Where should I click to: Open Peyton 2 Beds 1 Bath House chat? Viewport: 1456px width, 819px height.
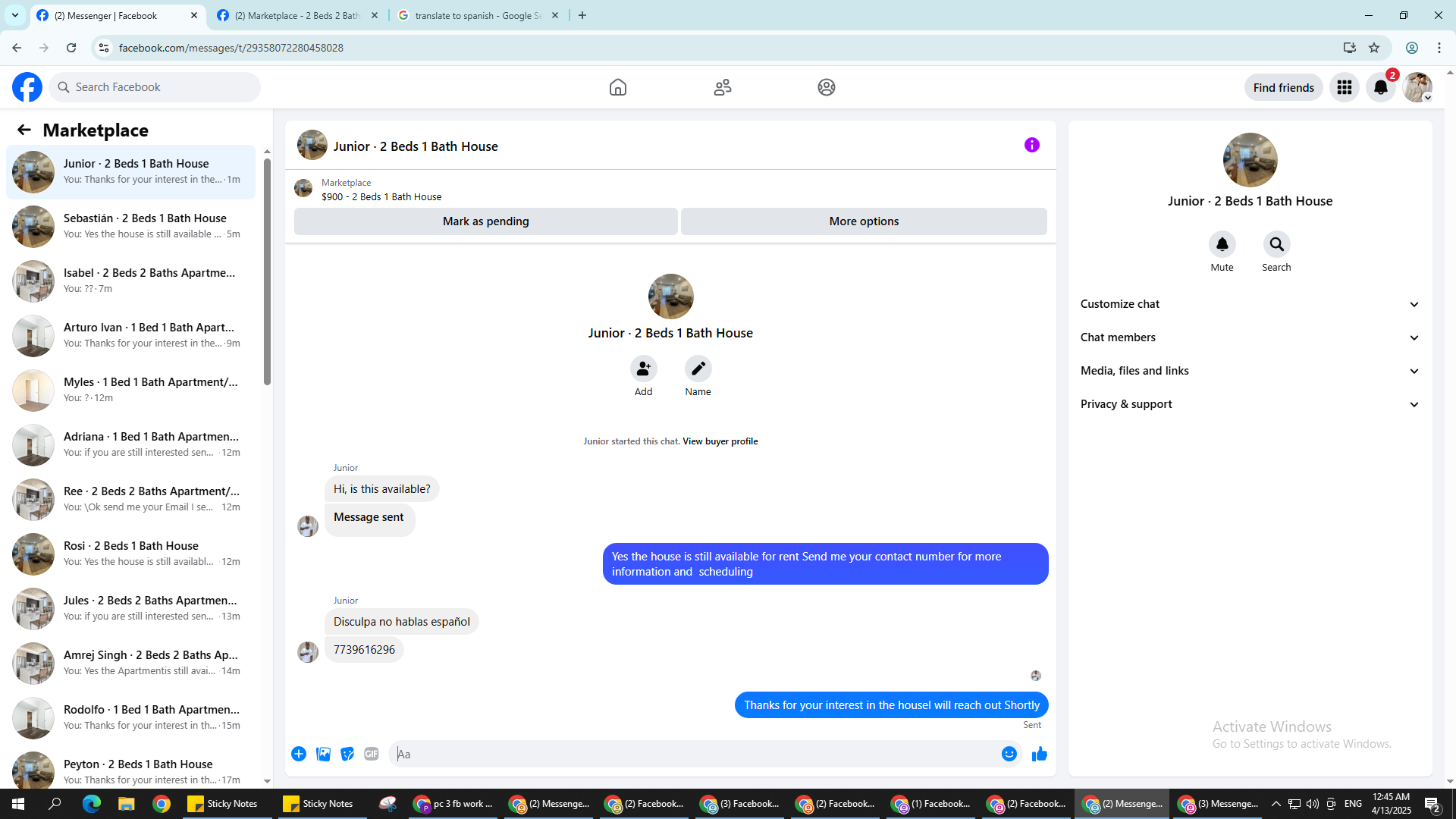(131, 769)
